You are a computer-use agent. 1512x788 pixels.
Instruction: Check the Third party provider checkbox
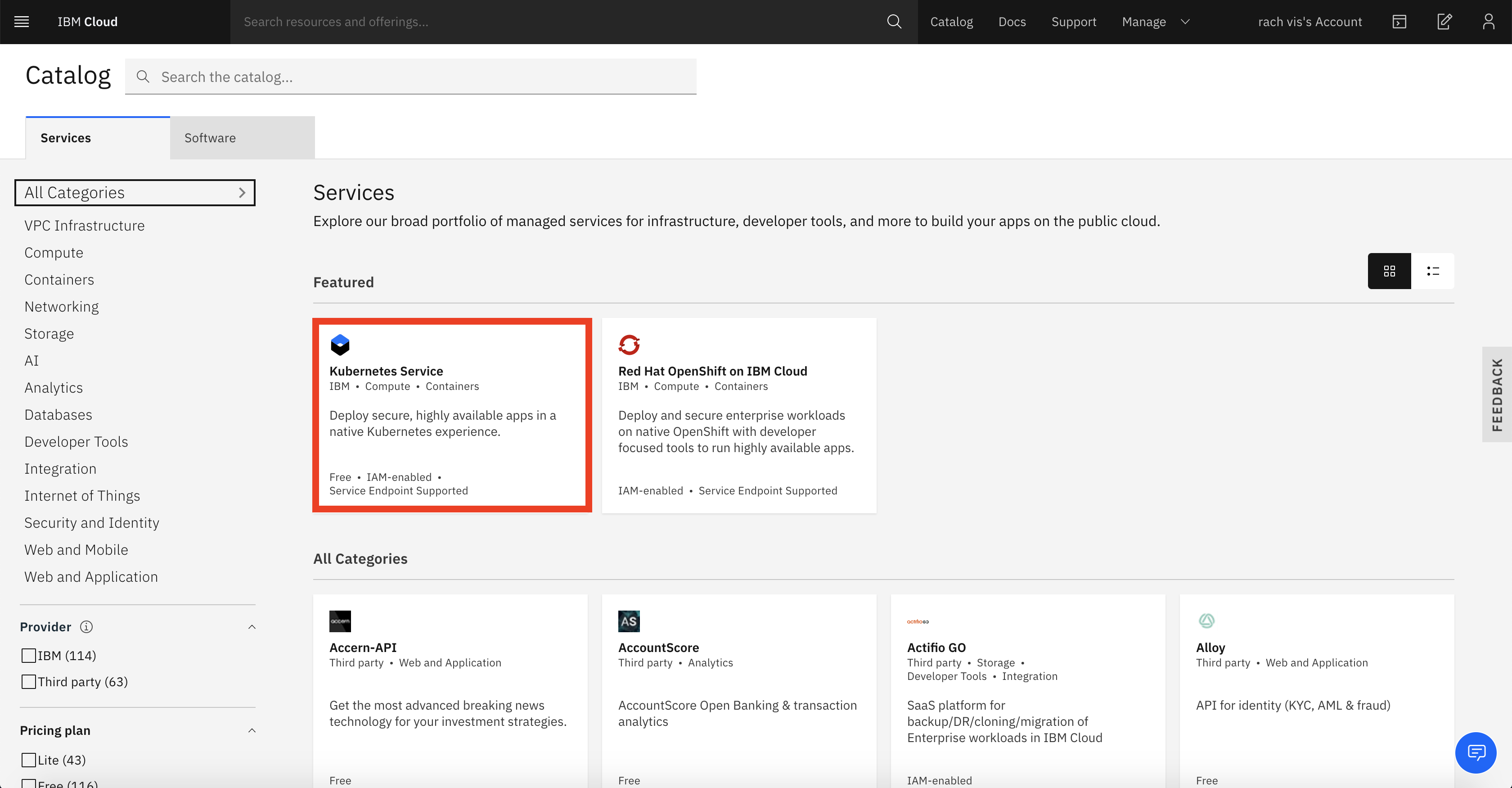pos(28,682)
